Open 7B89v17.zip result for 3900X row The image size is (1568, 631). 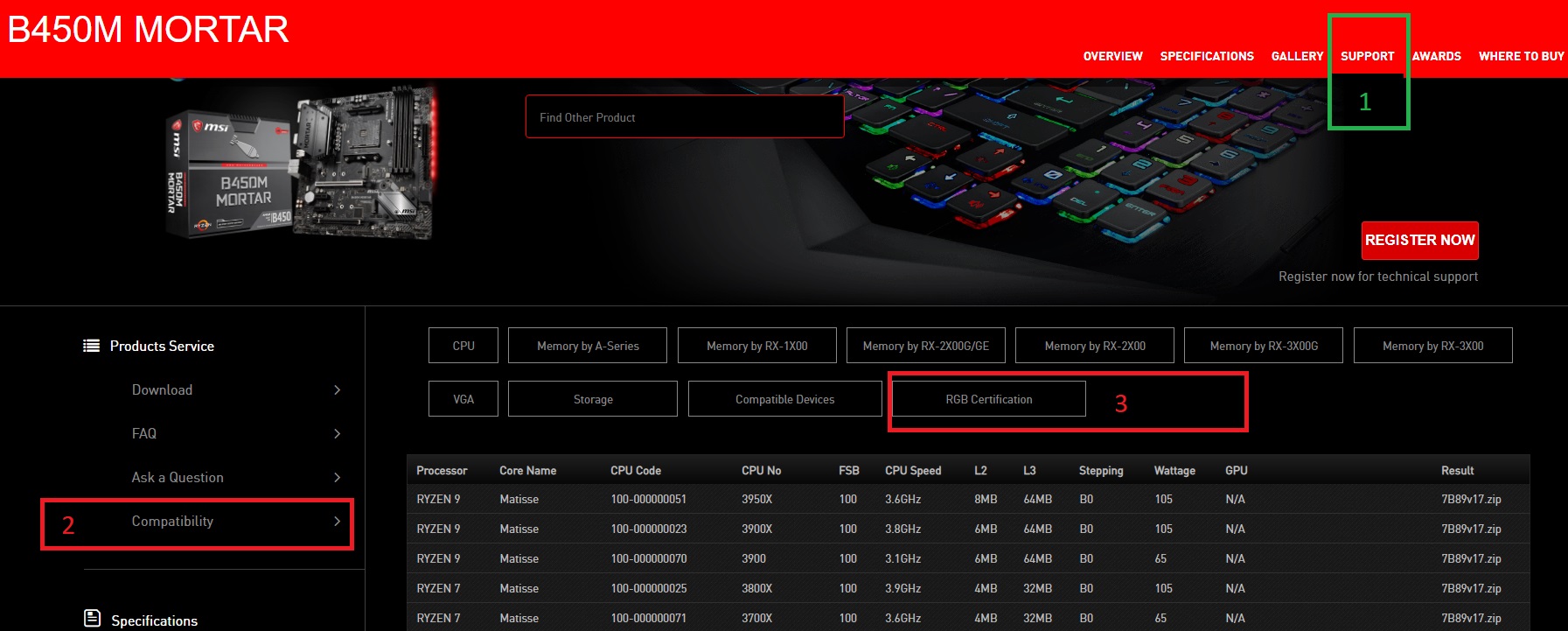[x=1471, y=529]
